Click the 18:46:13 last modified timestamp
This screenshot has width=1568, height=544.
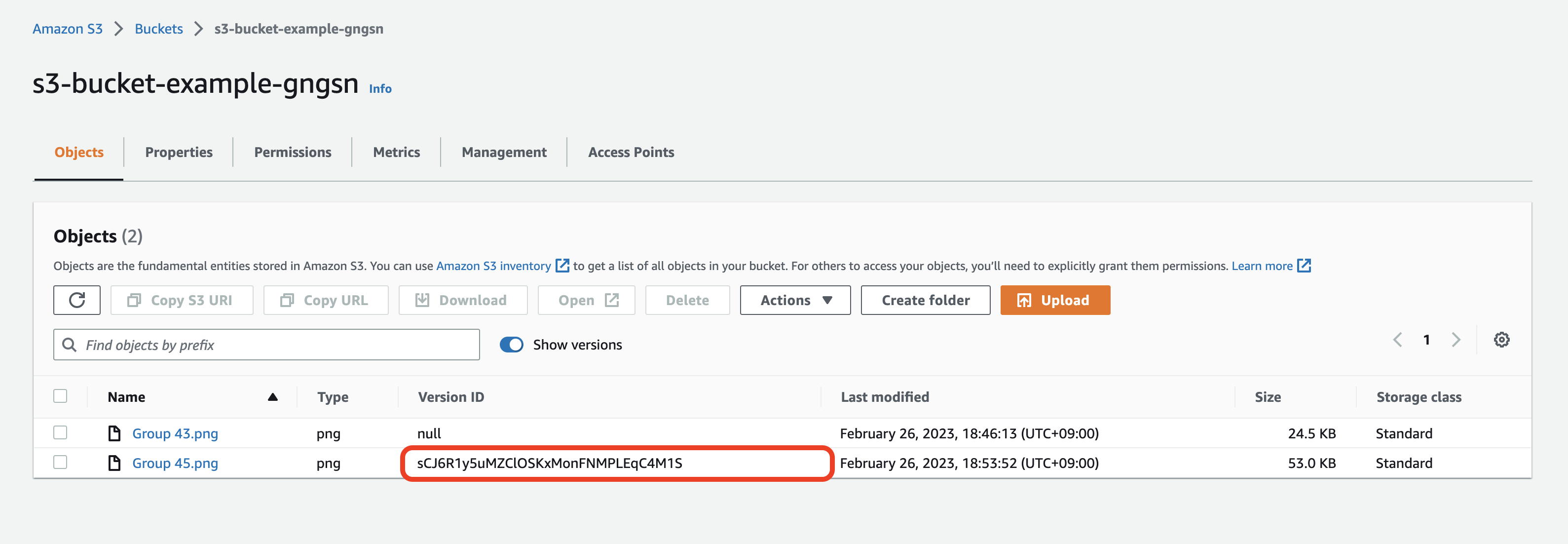[x=969, y=434]
